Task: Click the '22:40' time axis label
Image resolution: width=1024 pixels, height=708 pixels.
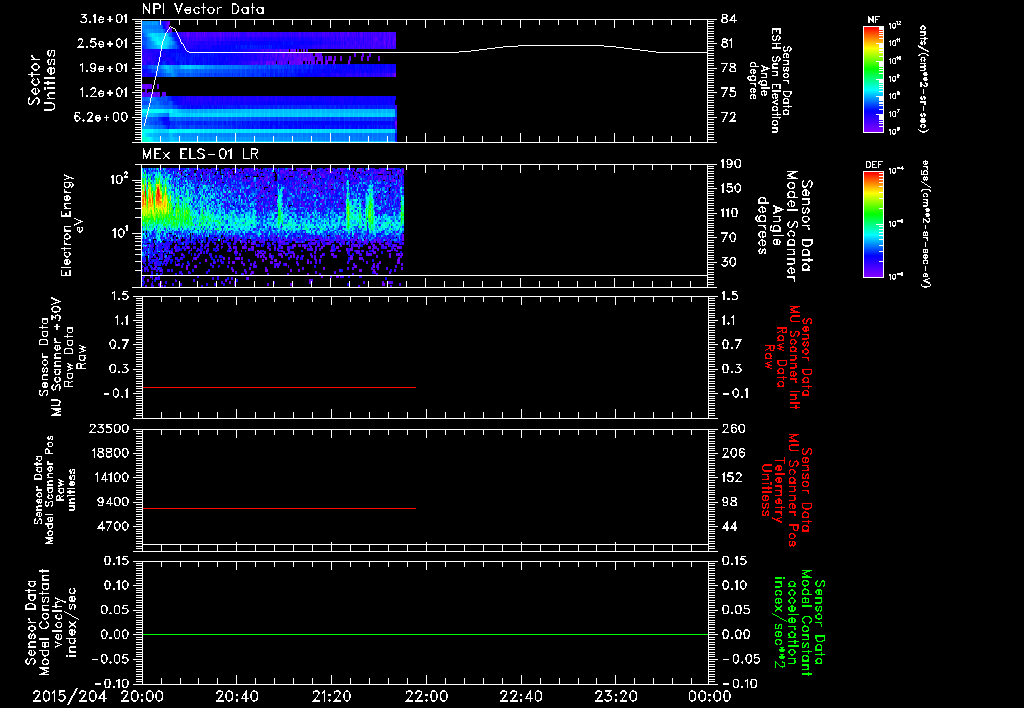Action: (520, 696)
